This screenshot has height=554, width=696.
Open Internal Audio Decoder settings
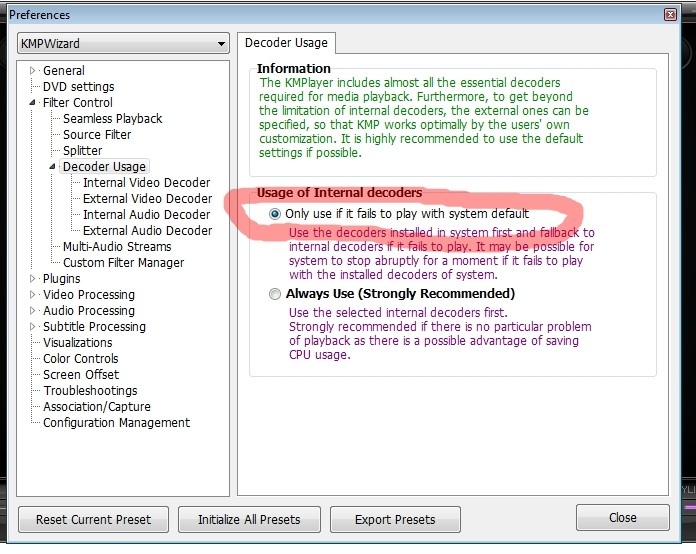click(146, 214)
